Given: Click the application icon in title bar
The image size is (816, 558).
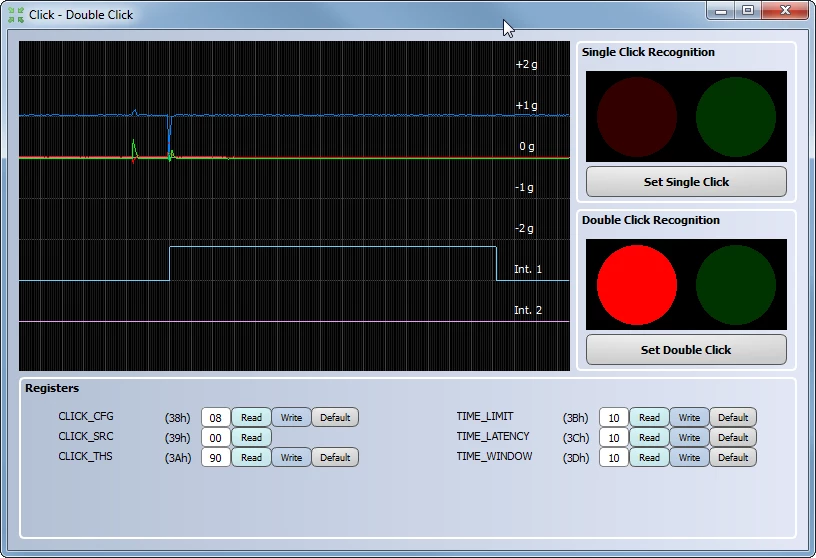Looking at the screenshot, I should point(16,15).
